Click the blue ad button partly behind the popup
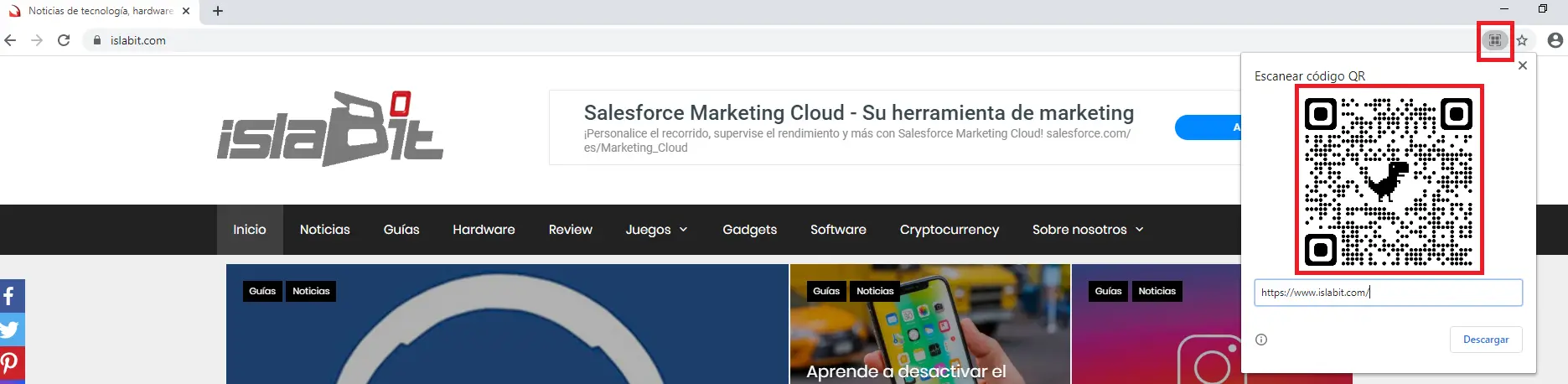The width and height of the screenshot is (1568, 384). click(1208, 127)
